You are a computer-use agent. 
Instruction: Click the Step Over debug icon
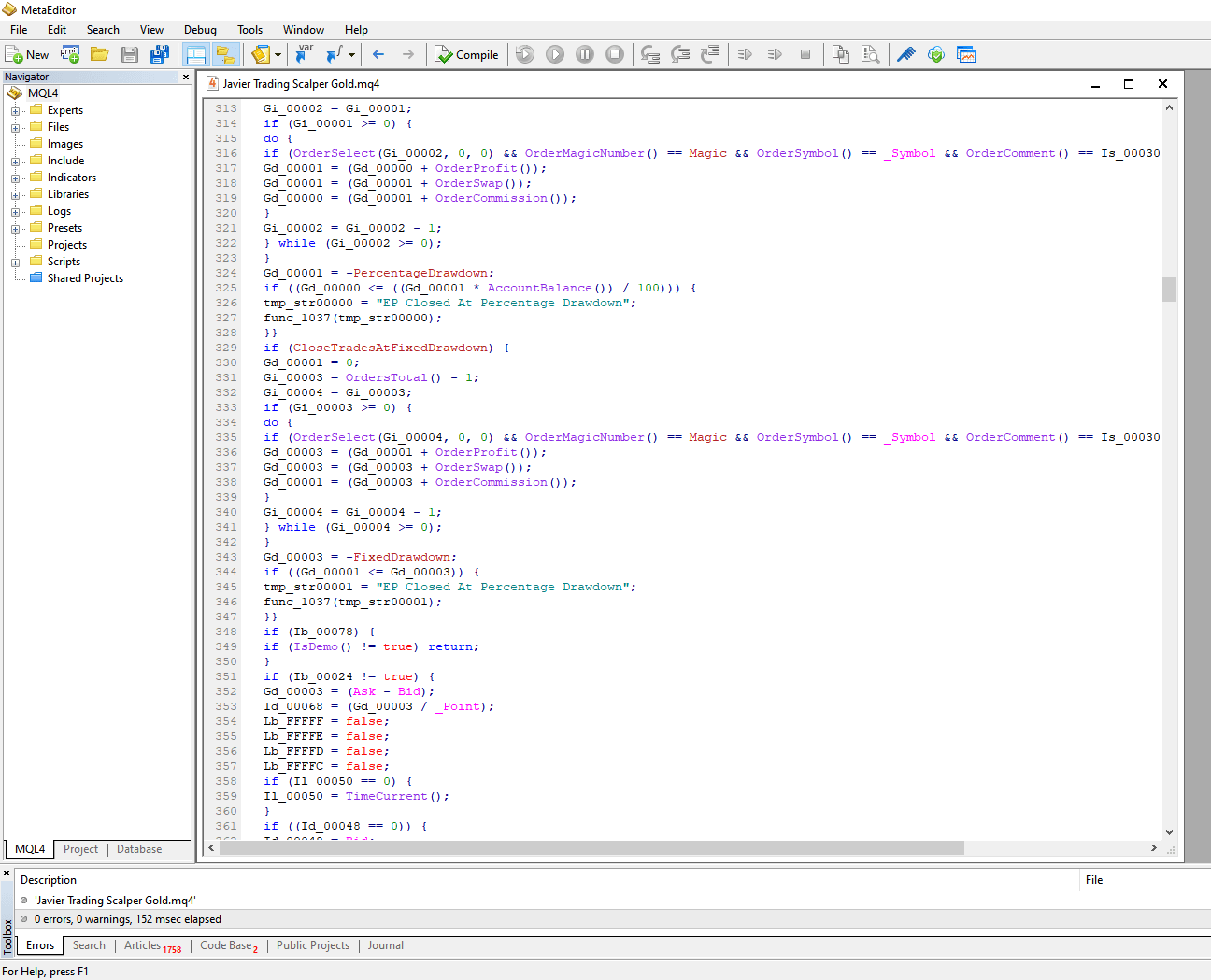(x=680, y=54)
